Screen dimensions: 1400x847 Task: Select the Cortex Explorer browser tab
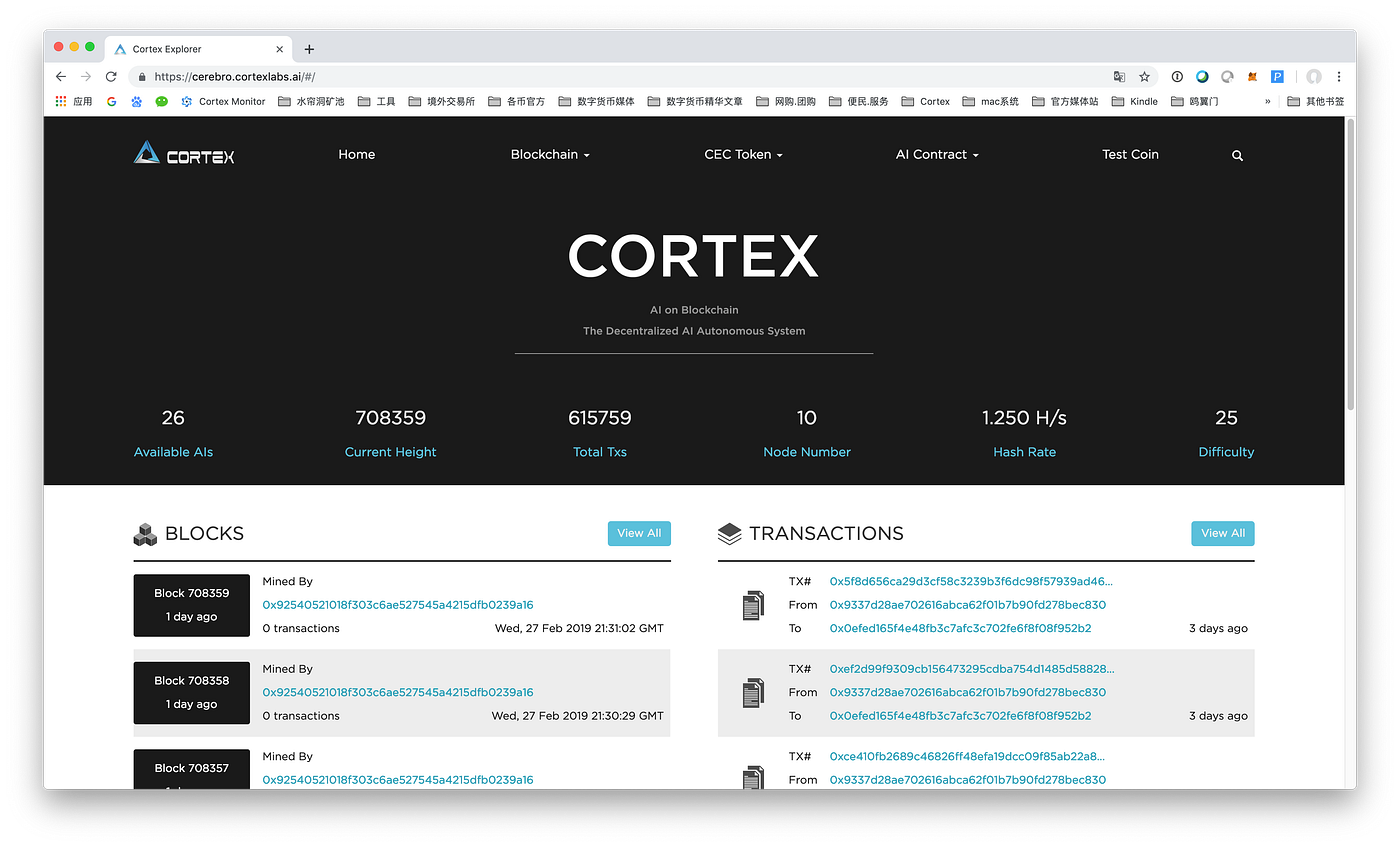click(196, 49)
